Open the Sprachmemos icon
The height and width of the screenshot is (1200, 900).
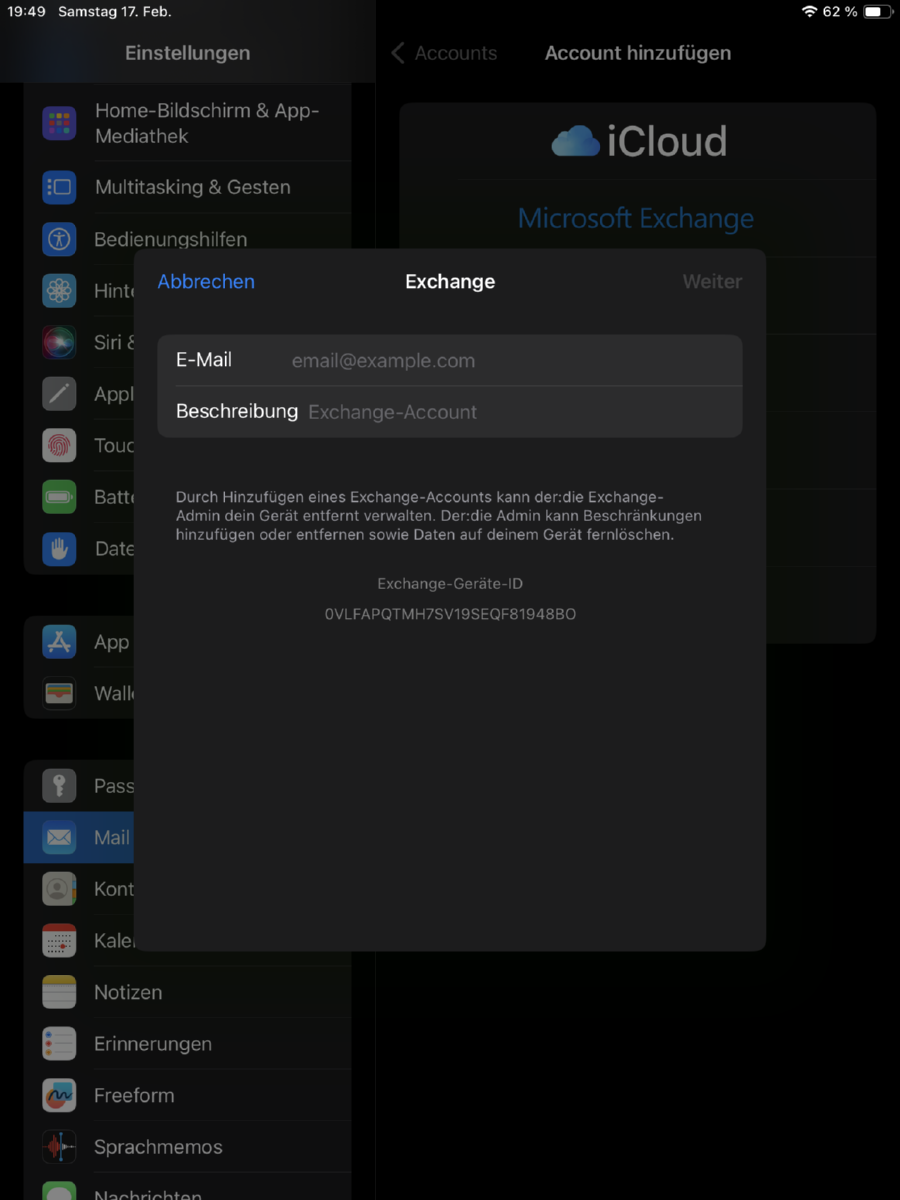[60, 1147]
